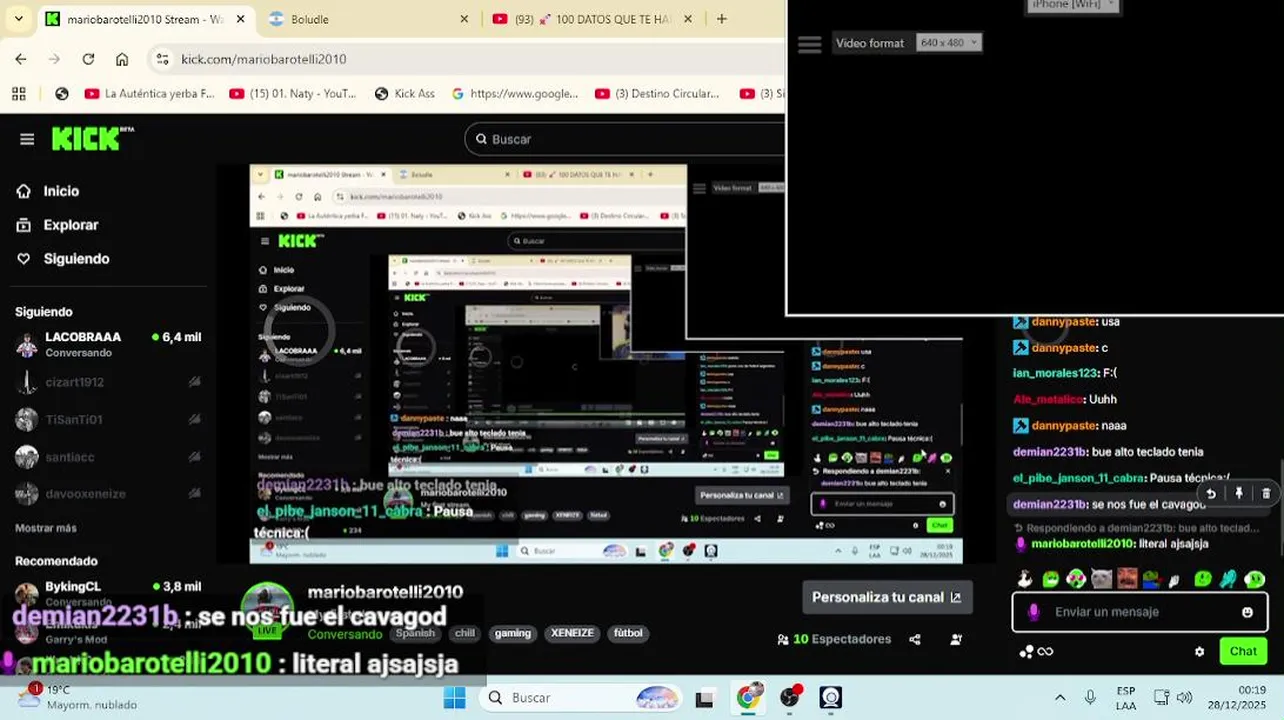The height and width of the screenshot is (720, 1284).
Task: Click the chat identity dots icon
Action: 1025,652
